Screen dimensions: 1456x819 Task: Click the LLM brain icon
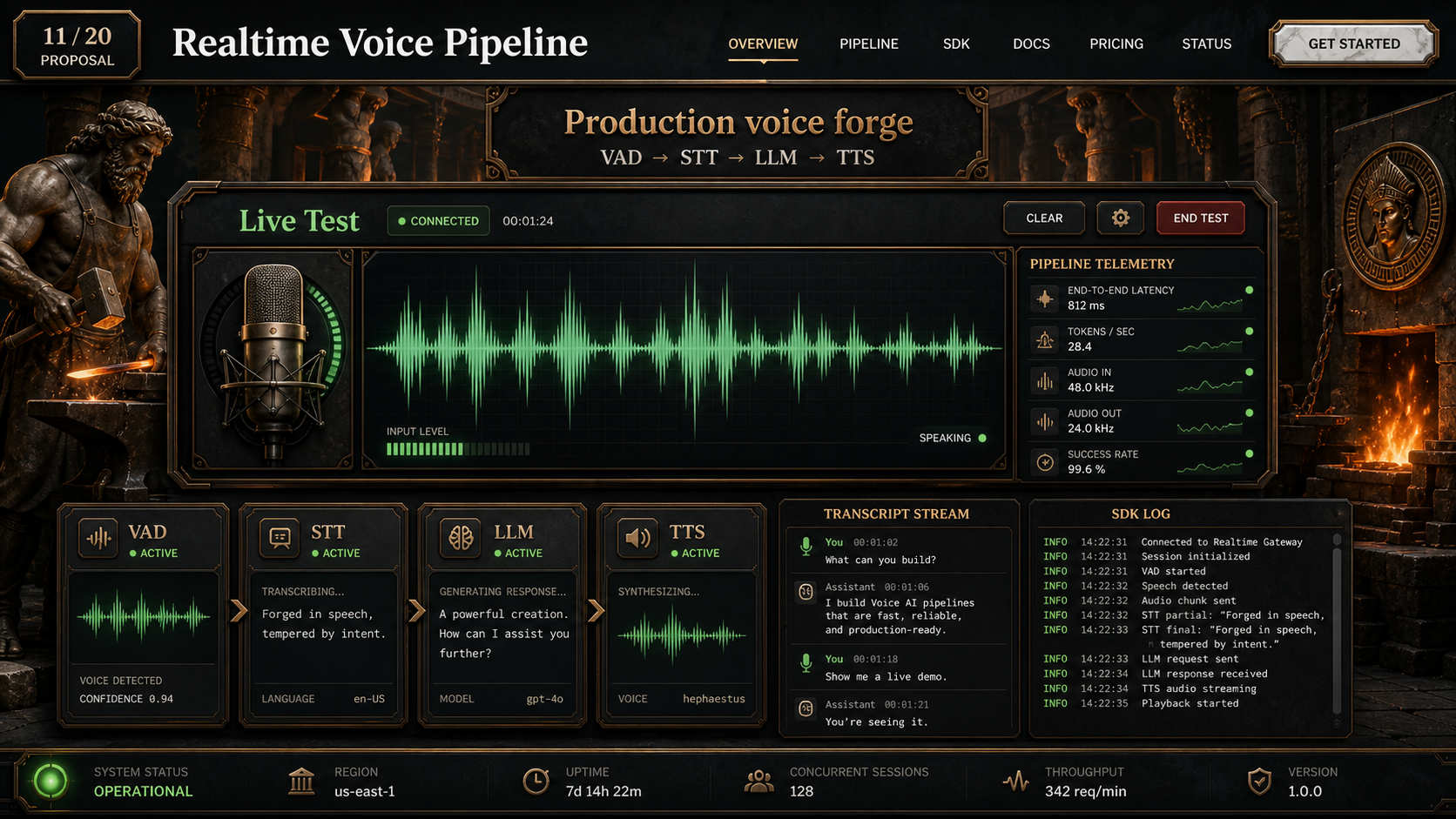coord(461,539)
